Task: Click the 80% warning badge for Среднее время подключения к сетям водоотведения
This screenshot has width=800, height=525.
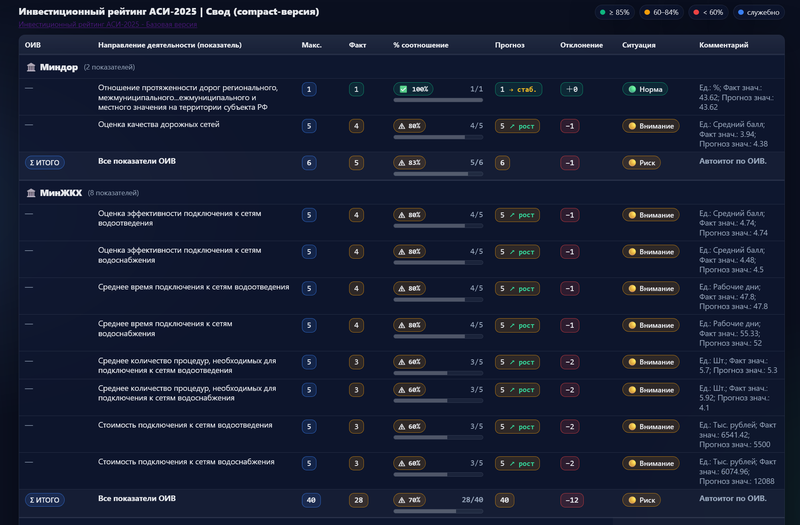Action: click(x=409, y=288)
